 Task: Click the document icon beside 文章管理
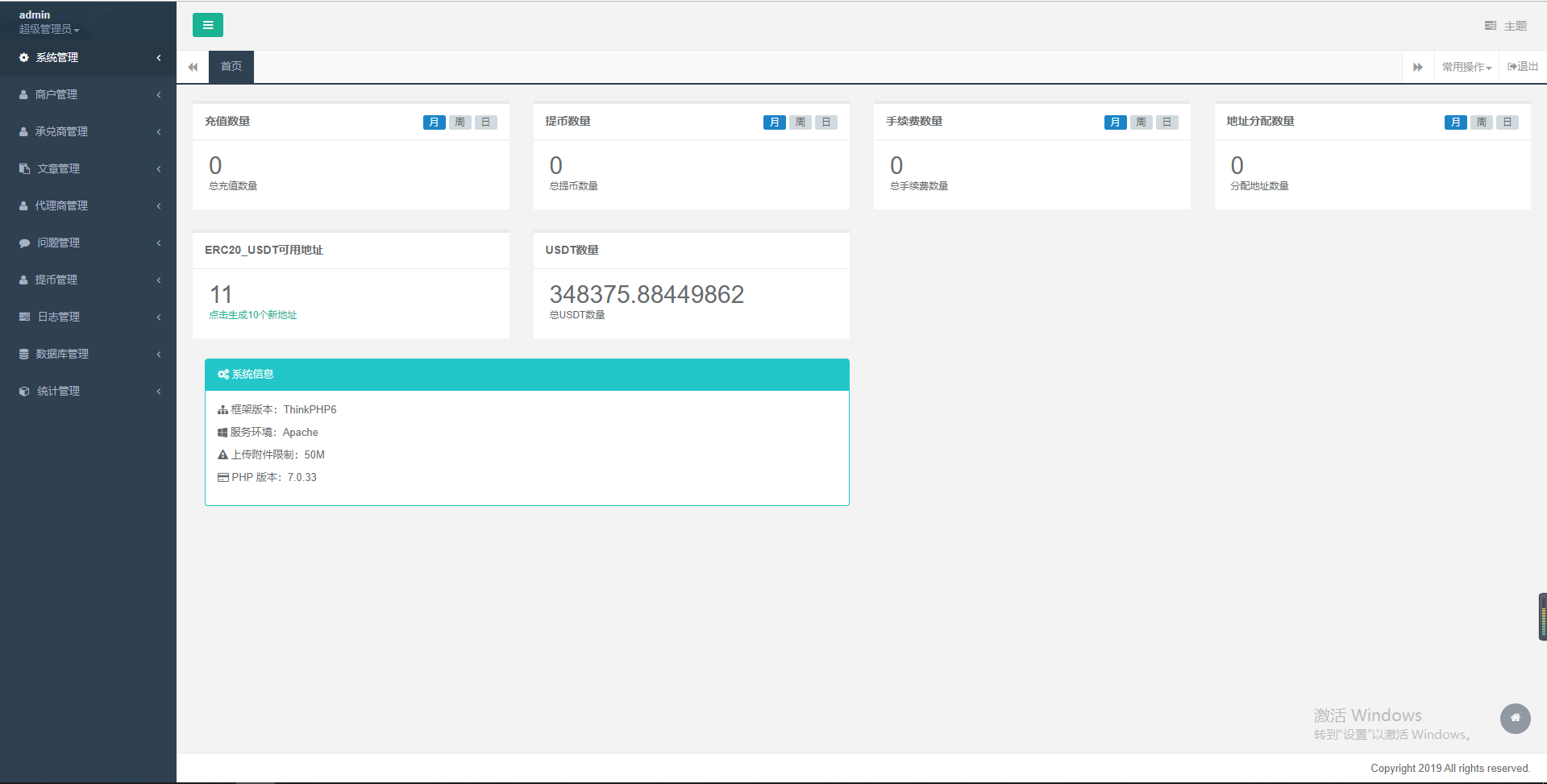[24, 169]
